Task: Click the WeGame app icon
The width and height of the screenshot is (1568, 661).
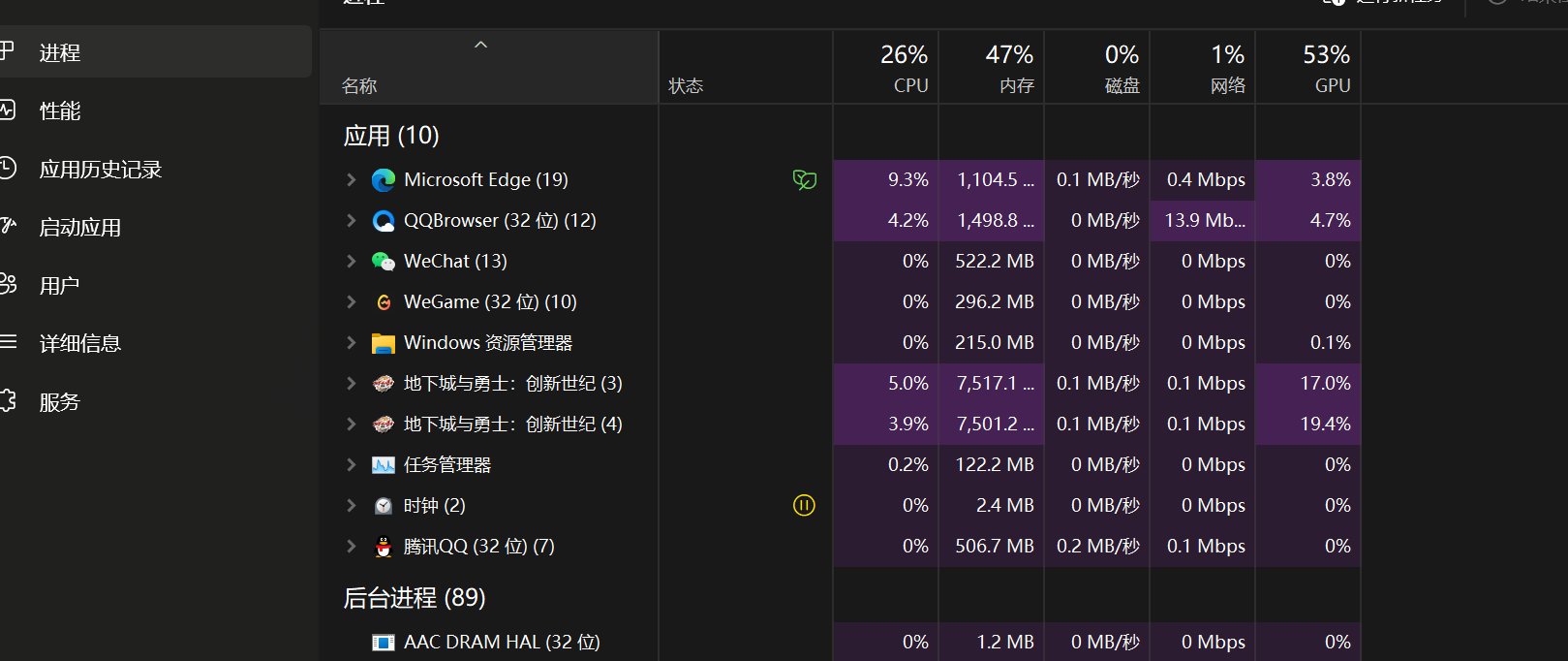Action: [384, 301]
